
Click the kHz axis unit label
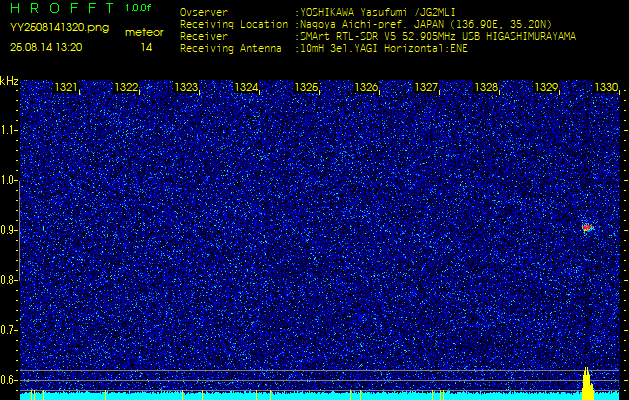tap(9, 81)
